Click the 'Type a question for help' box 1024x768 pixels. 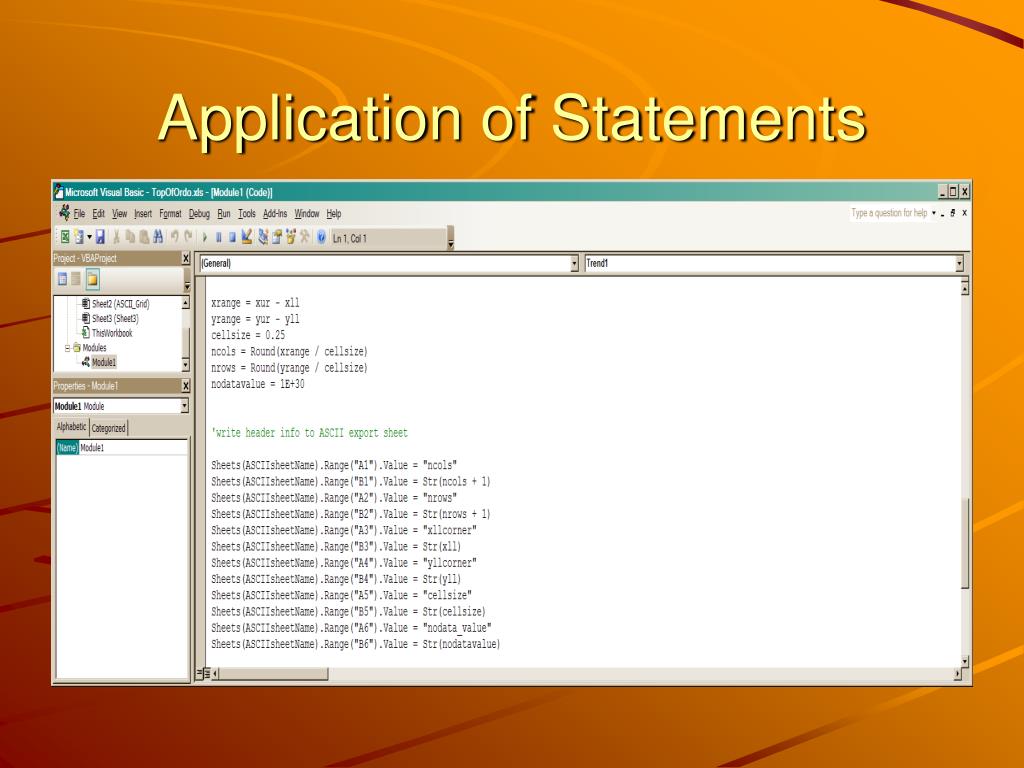point(889,213)
